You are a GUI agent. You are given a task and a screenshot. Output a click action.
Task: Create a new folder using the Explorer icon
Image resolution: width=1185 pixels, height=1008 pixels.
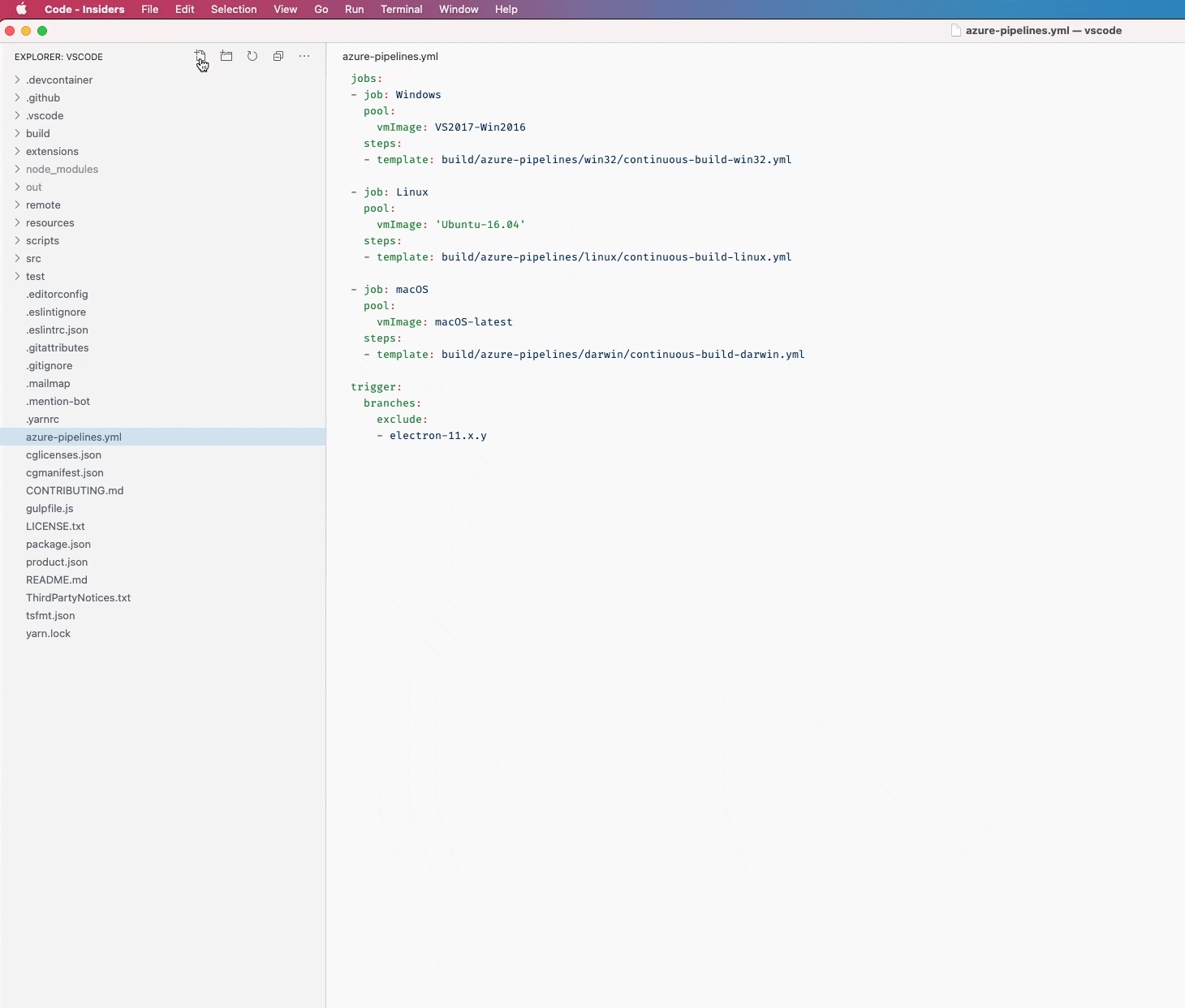[226, 56]
